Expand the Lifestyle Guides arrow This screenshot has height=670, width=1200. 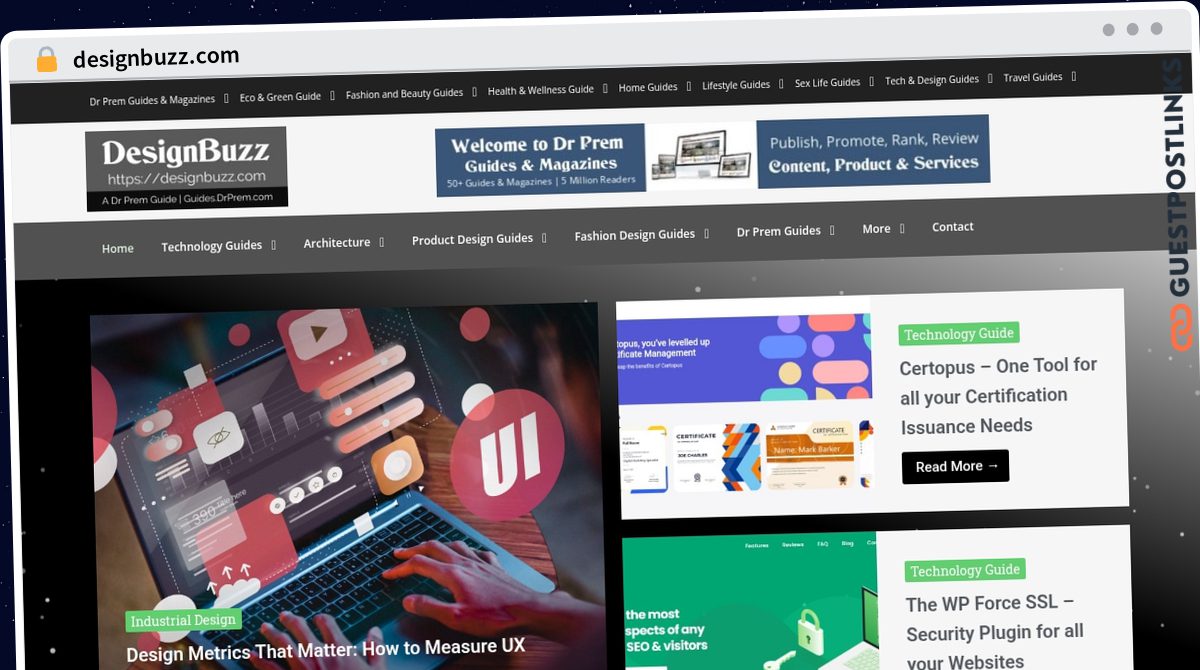[x=782, y=84]
